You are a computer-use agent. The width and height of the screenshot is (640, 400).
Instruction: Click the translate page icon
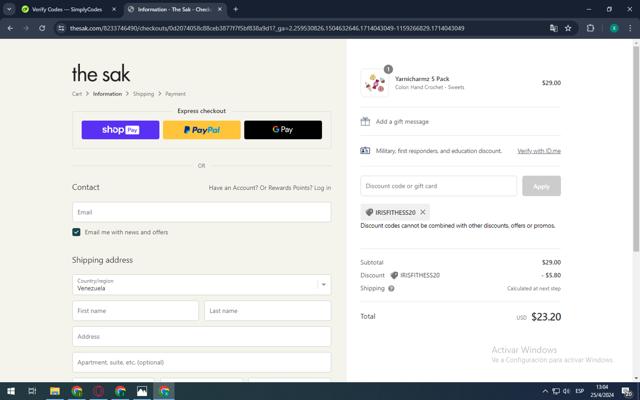click(553, 28)
